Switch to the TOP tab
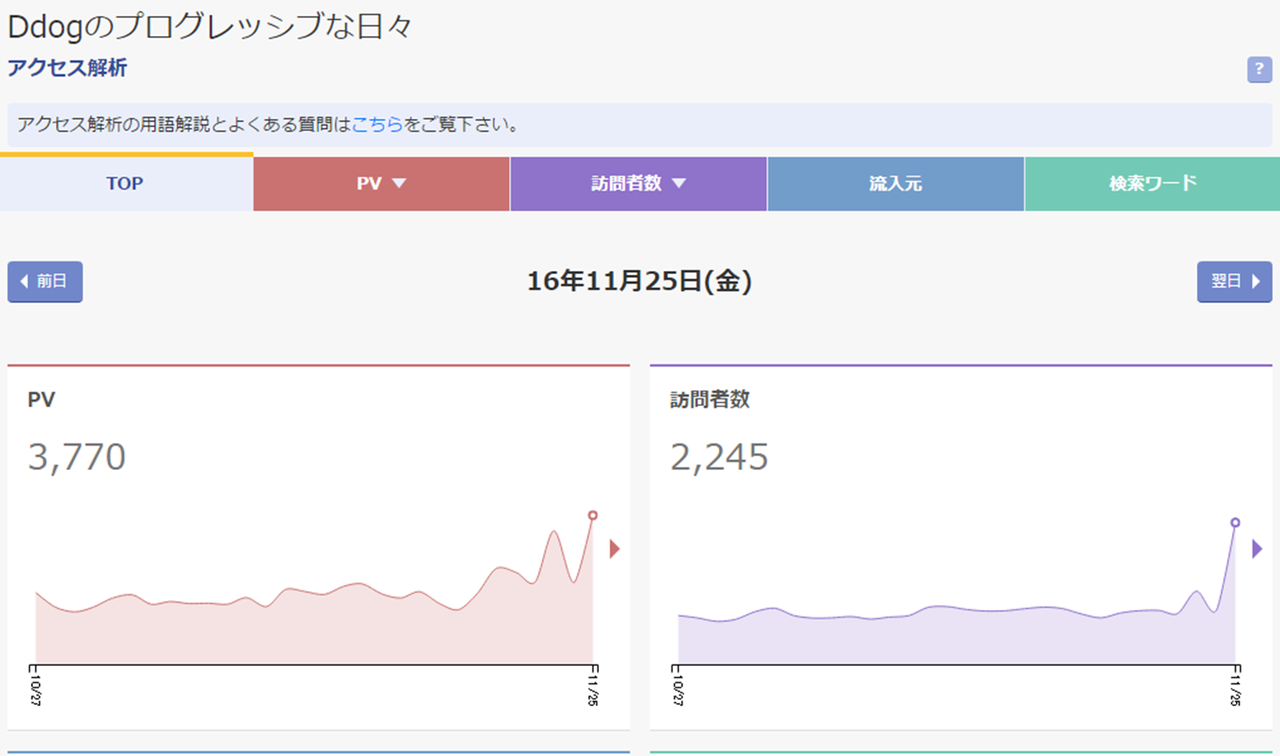Screen dimensions: 1280x756 click(124, 183)
